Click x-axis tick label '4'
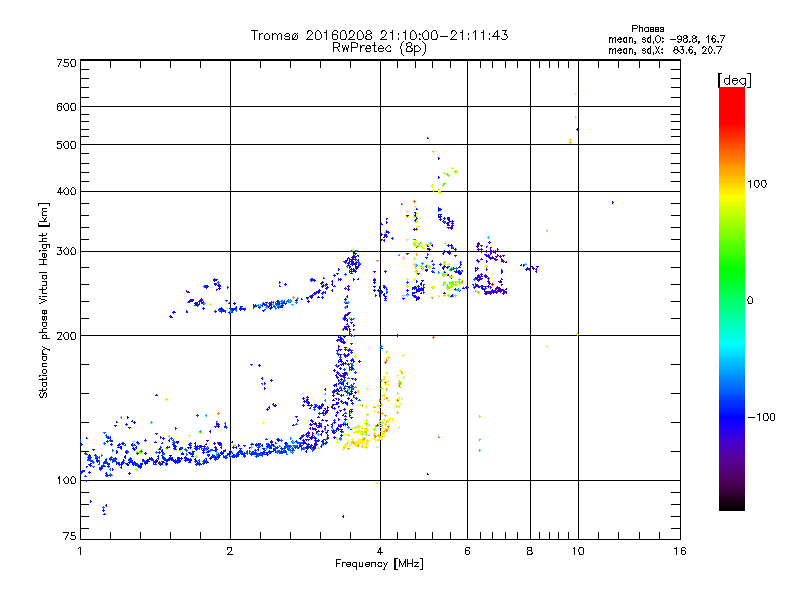The image size is (800, 600). pos(380,551)
